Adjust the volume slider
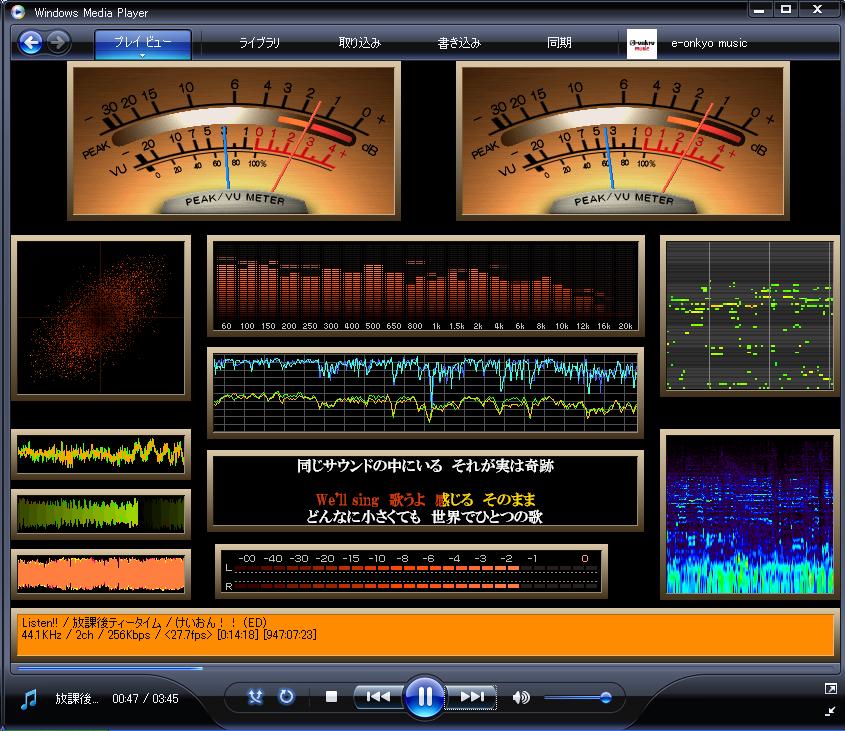845x731 pixels. (605, 697)
